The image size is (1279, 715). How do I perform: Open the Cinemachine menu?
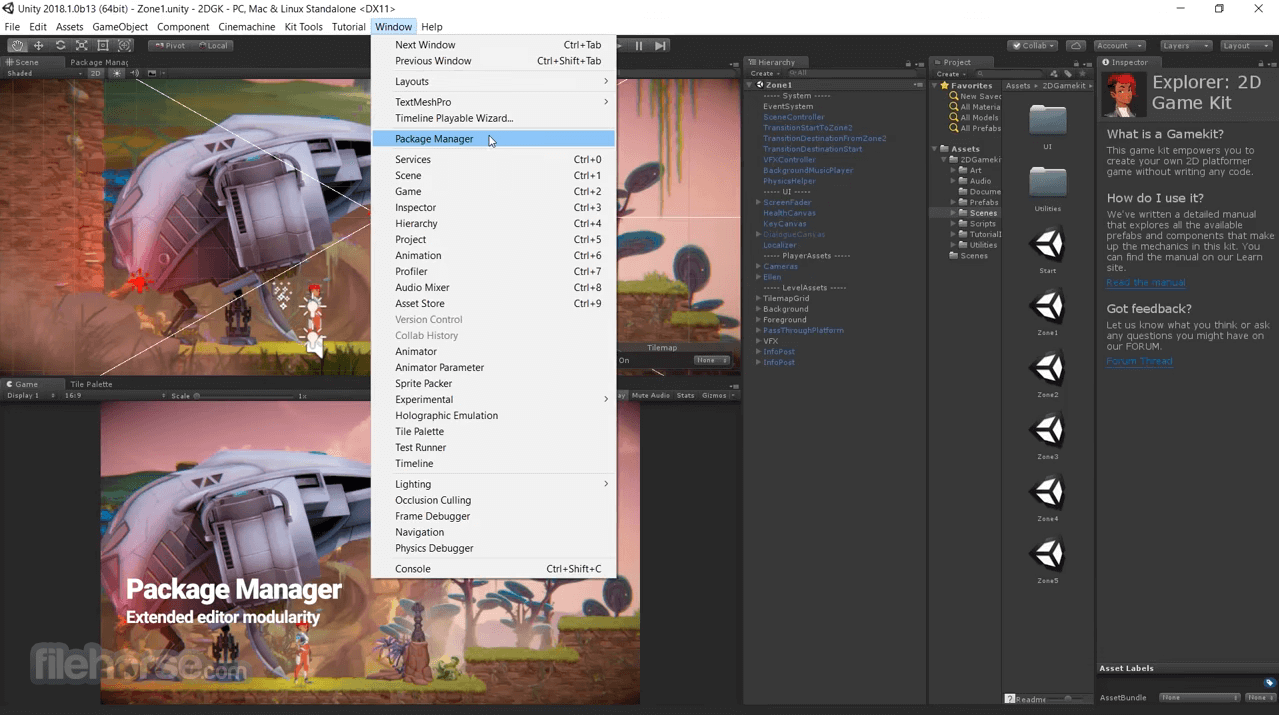tap(246, 27)
